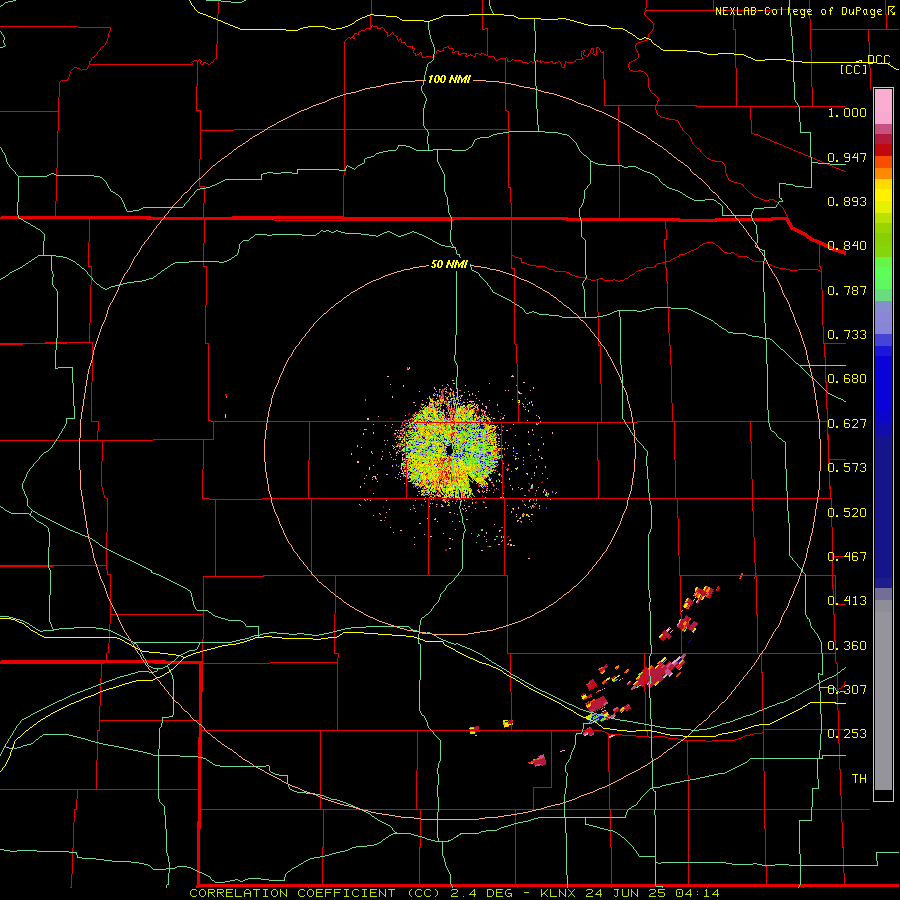Click the 1.000 value on the color scale

coord(847,112)
